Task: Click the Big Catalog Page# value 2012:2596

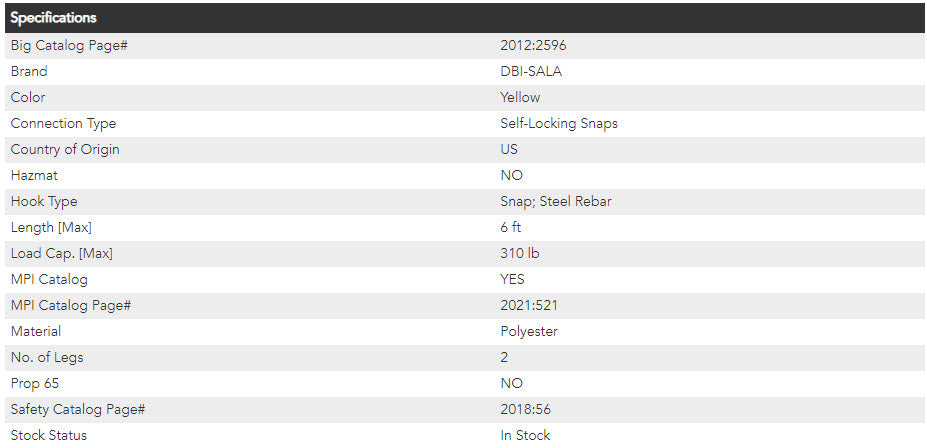Action: pyautogui.click(x=534, y=45)
